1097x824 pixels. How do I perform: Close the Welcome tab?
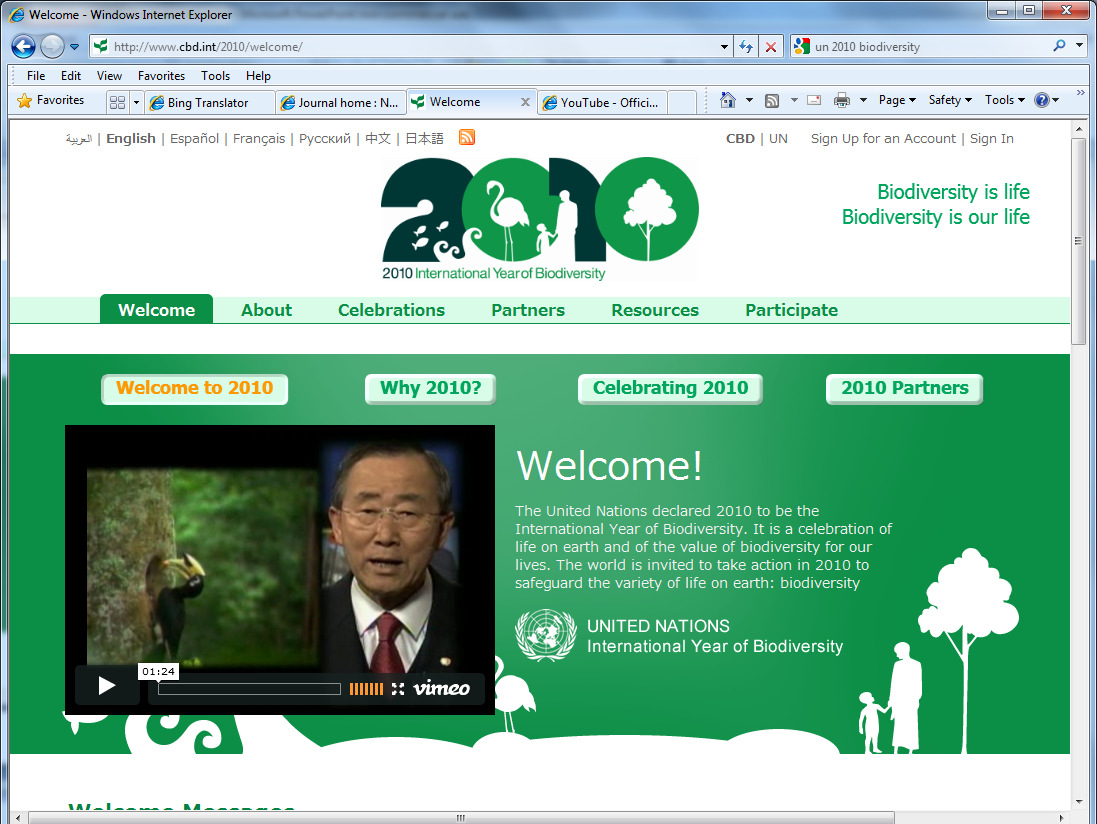525,102
